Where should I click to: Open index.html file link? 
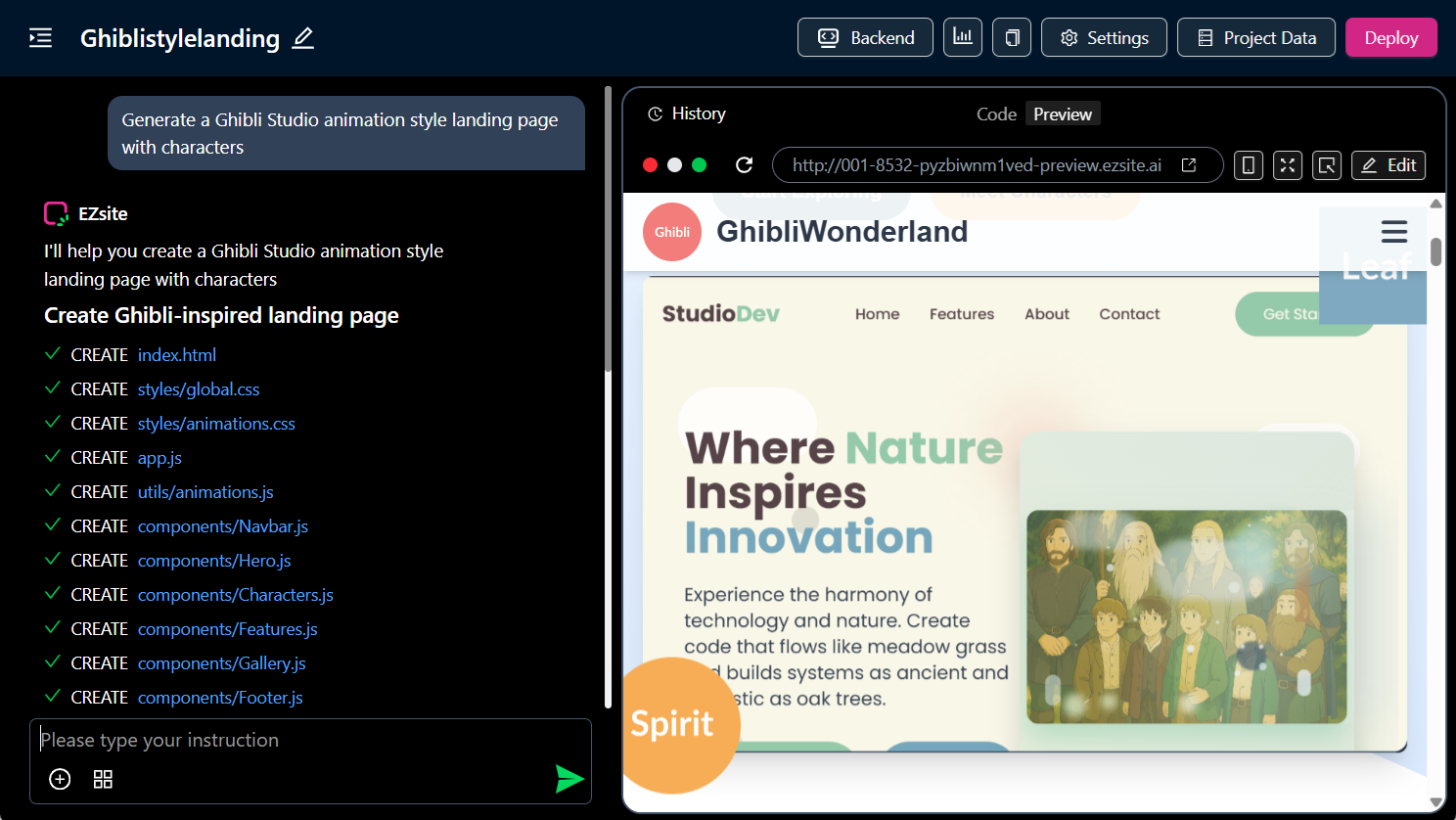[x=177, y=355]
